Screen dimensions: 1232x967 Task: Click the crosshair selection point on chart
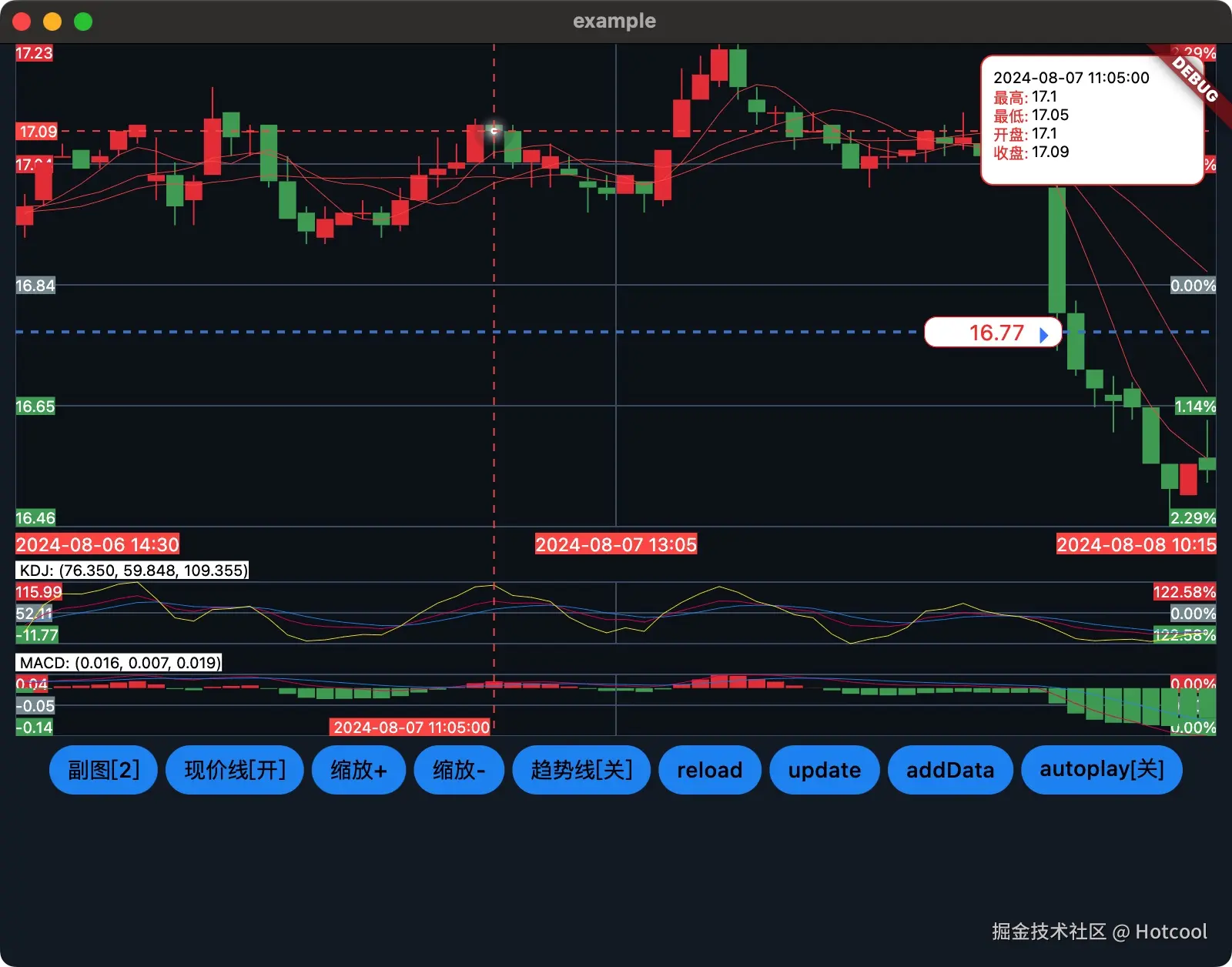tap(494, 131)
